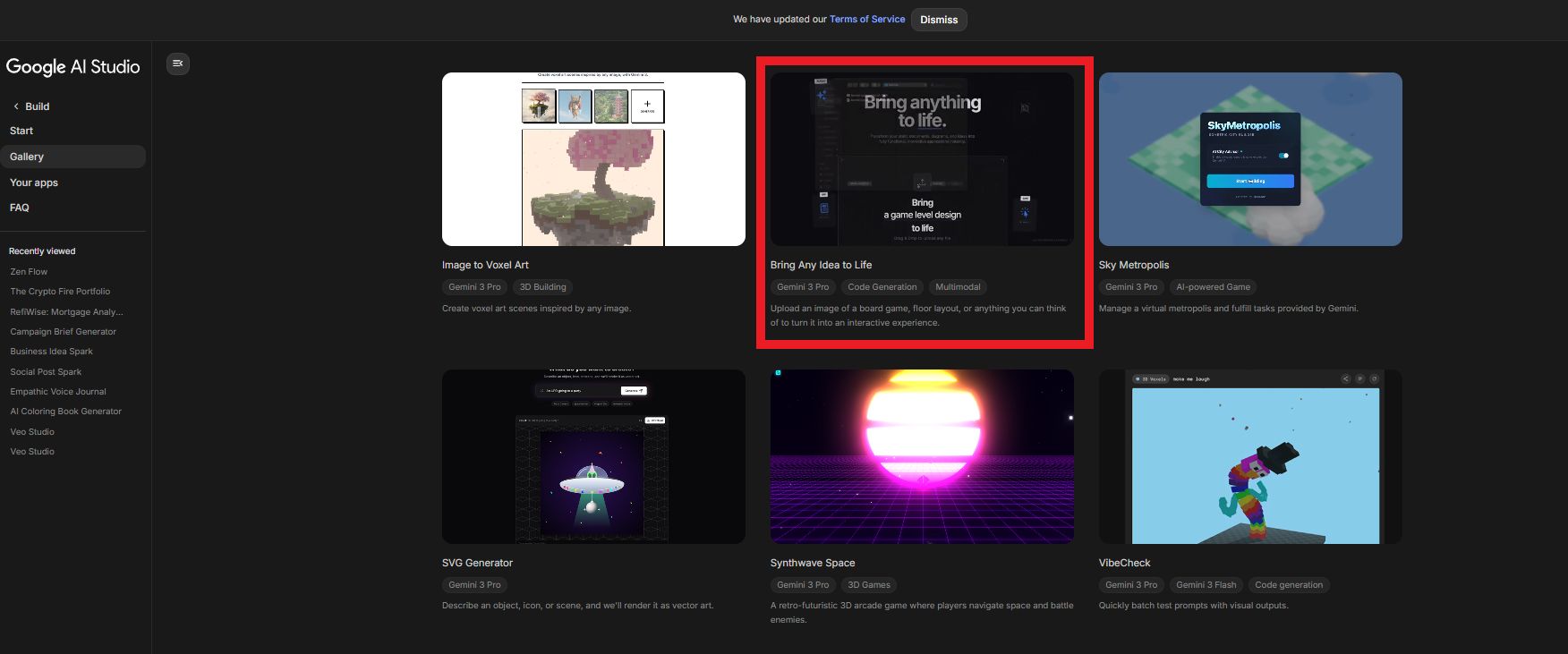Open Social Post Spark recent item
Screen dimensions: 1568x654
[46, 372]
